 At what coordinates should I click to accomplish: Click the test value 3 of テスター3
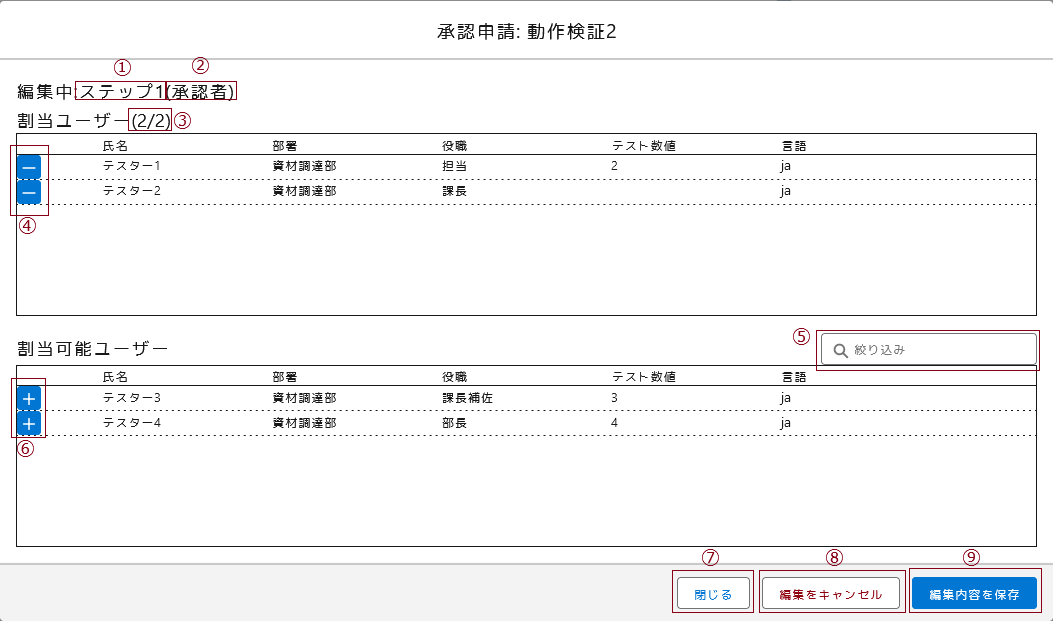pos(614,397)
